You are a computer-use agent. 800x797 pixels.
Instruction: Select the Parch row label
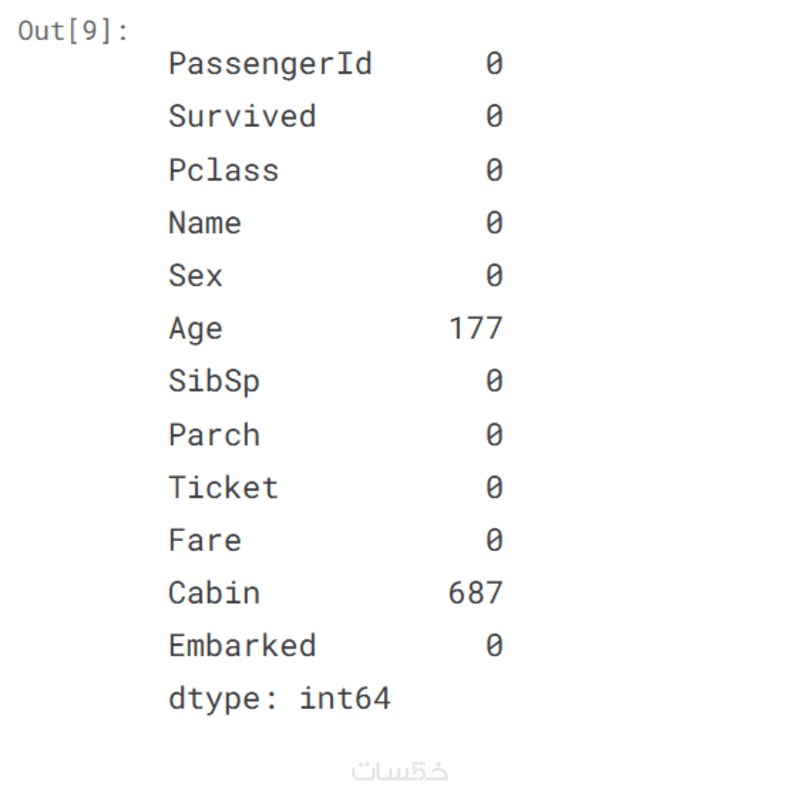click(x=213, y=435)
